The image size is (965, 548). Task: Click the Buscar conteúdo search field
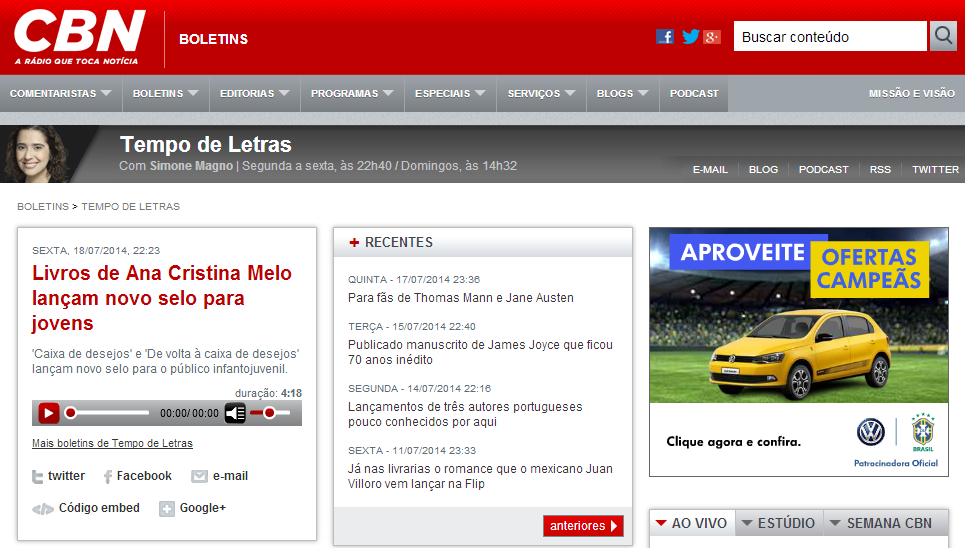pyautogui.click(x=830, y=37)
